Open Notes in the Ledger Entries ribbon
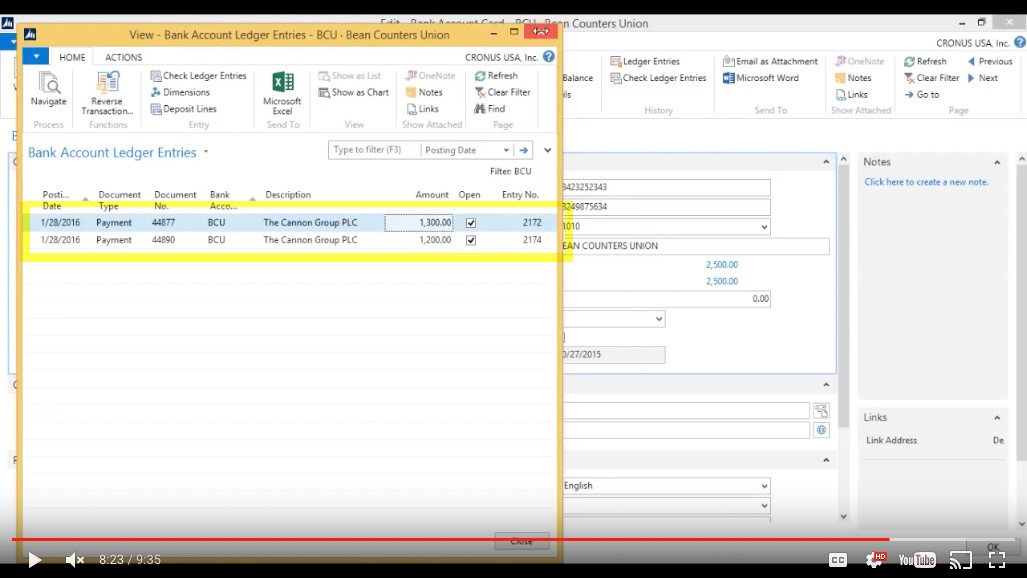The height and width of the screenshot is (578, 1027). (x=424, y=92)
